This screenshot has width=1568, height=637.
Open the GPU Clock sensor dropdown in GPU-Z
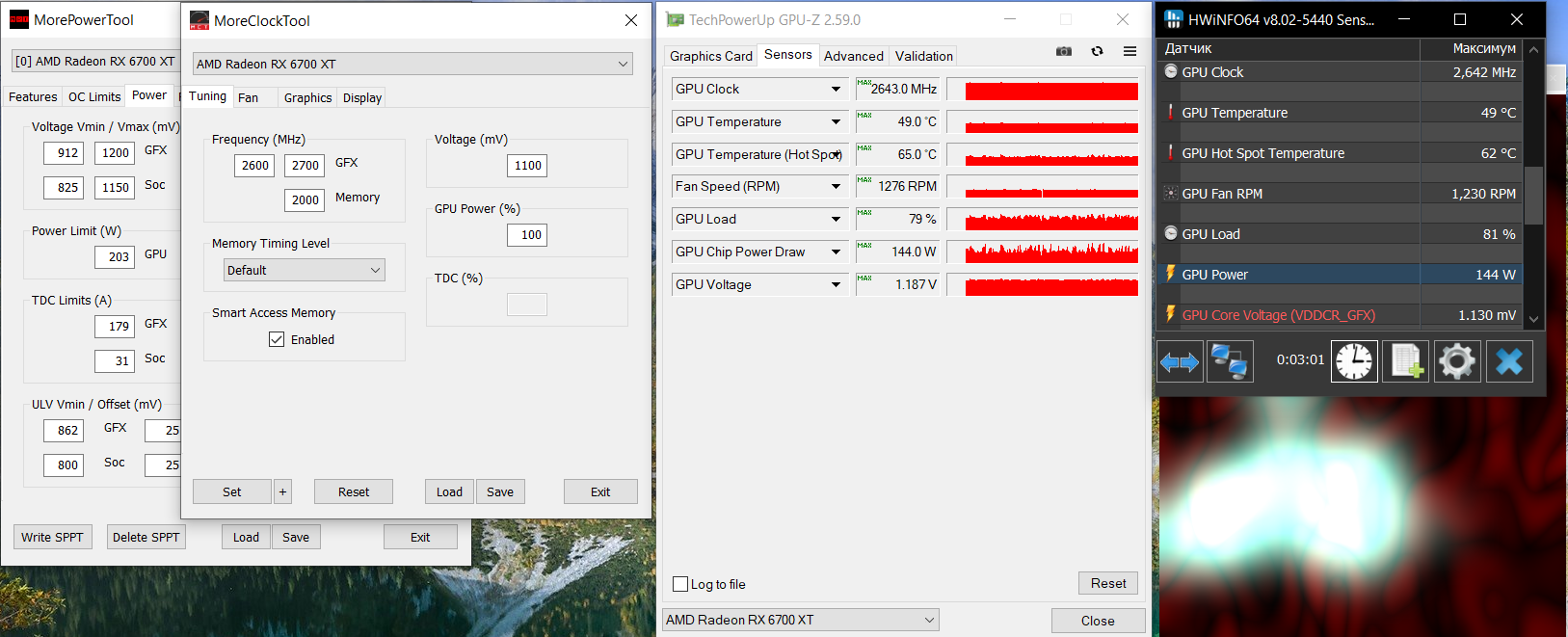836,89
